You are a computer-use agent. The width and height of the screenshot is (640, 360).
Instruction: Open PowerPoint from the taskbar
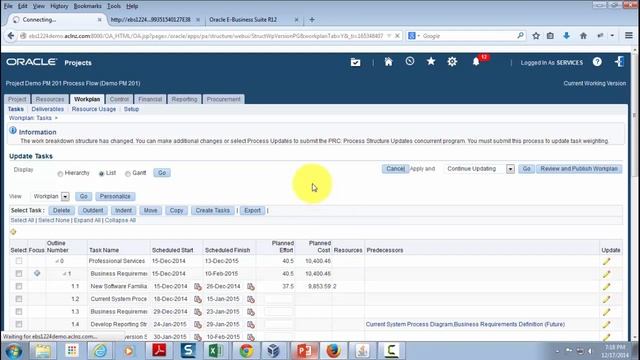[304, 351]
